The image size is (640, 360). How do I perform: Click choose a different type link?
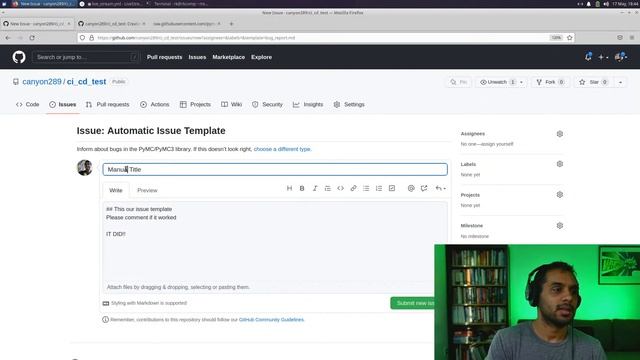click(282, 149)
